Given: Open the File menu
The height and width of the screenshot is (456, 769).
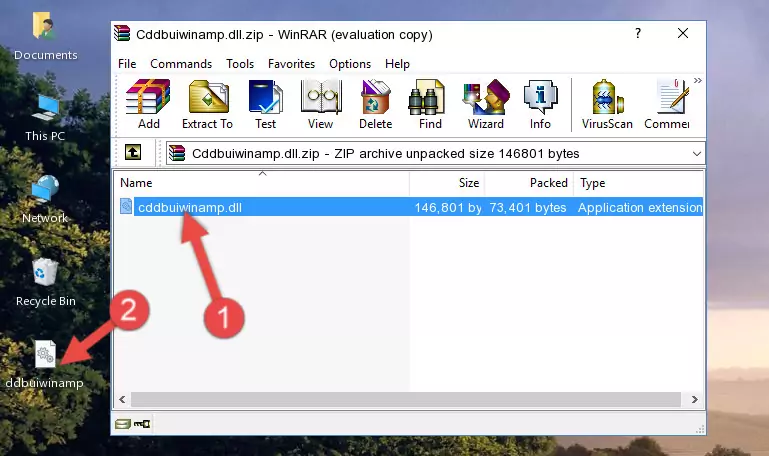Looking at the screenshot, I should click(x=127, y=64).
